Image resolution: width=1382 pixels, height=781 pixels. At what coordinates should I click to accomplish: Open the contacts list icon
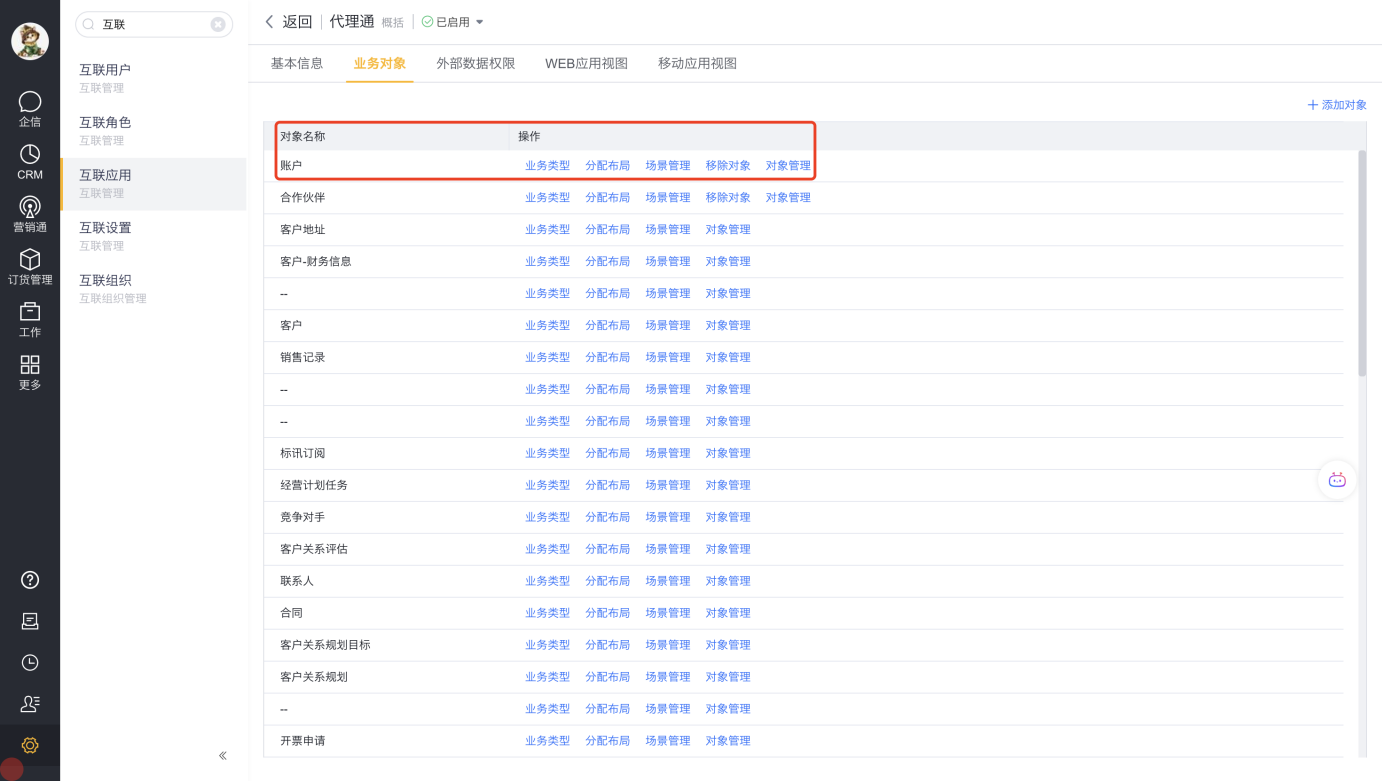pyautogui.click(x=30, y=704)
